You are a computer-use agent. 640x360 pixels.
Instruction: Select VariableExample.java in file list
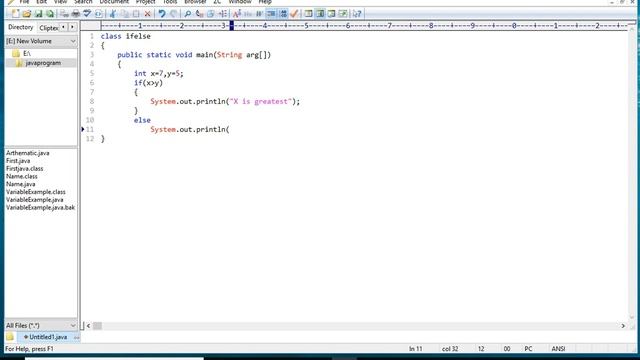pos(35,200)
